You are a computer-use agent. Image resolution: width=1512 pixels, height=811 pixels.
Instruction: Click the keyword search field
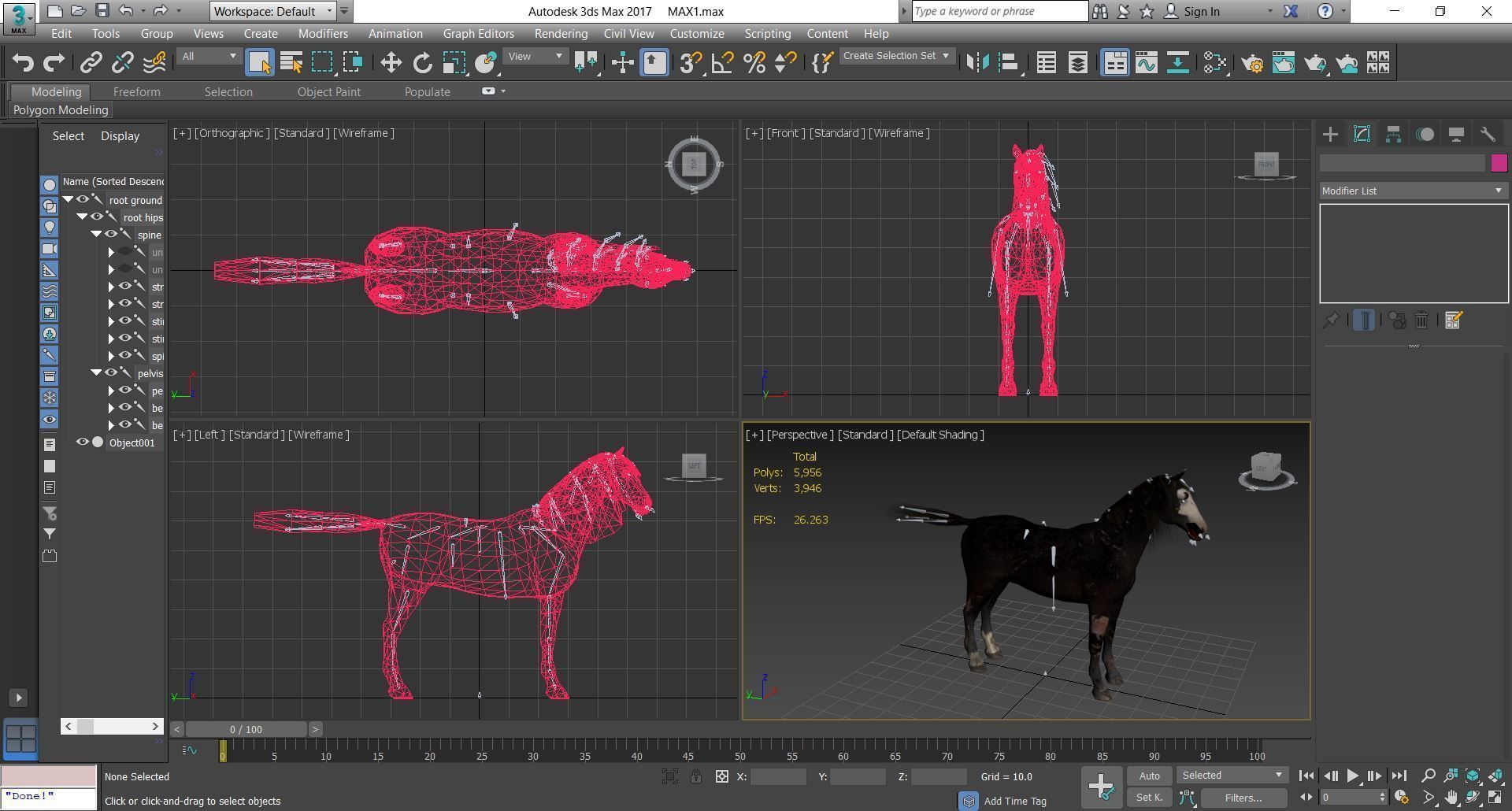click(999, 11)
